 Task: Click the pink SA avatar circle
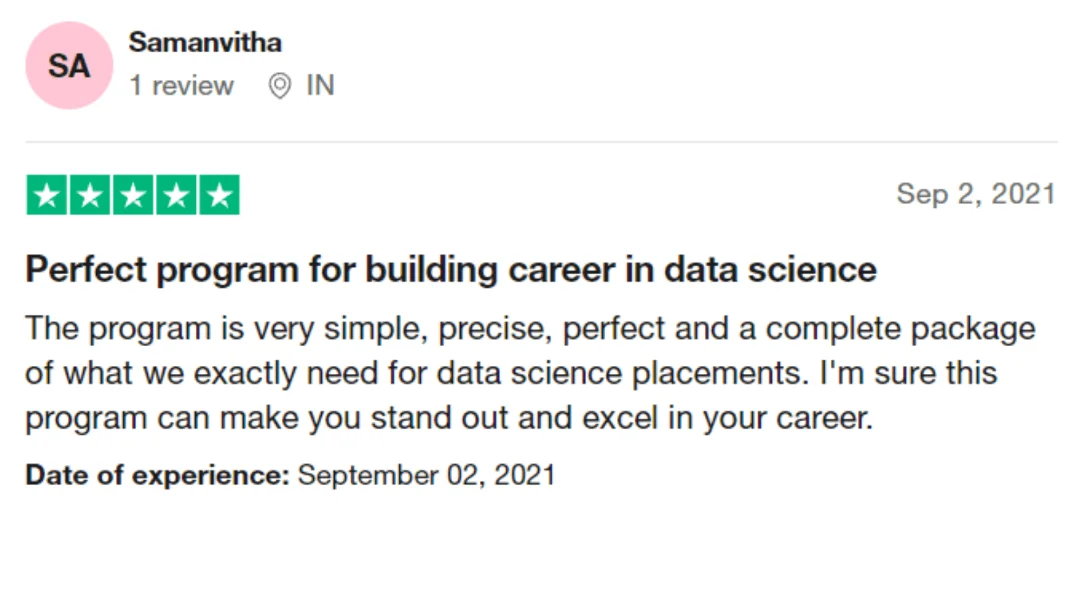(x=69, y=65)
